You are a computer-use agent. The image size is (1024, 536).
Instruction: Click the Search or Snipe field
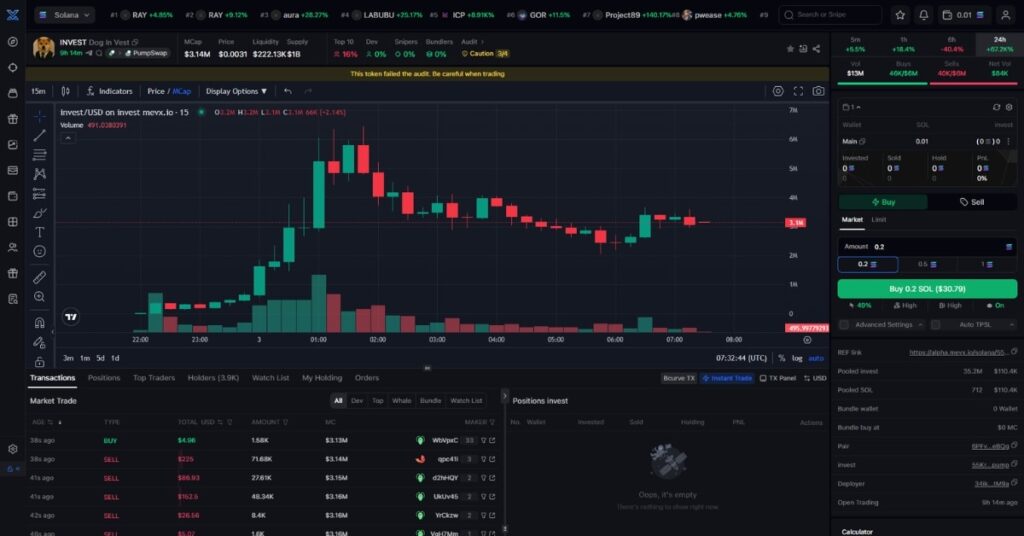[x=830, y=14]
